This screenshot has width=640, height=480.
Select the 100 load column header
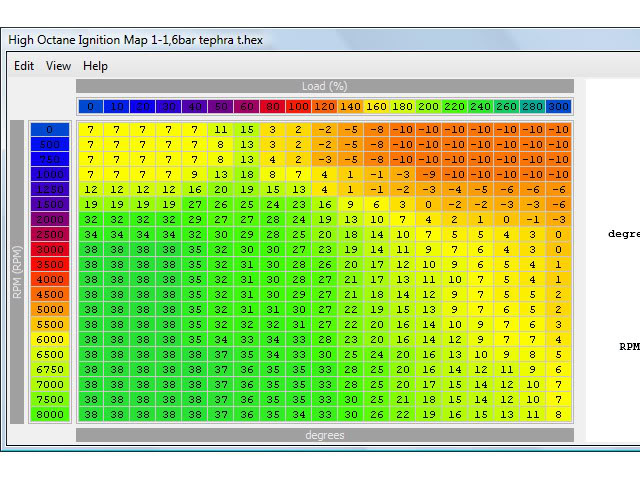[x=299, y=107]
